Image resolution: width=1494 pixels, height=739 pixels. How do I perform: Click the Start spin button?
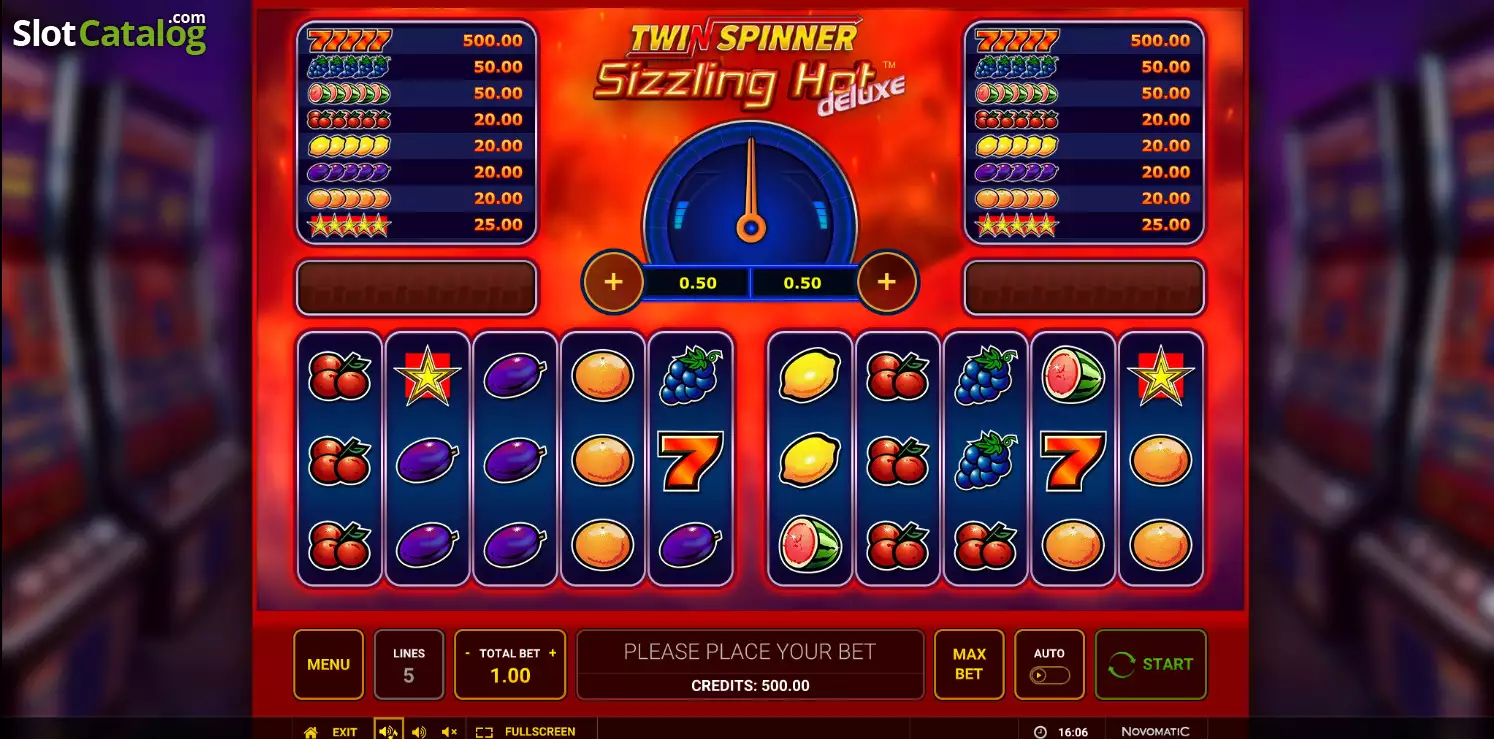(x=1151, y=664)
